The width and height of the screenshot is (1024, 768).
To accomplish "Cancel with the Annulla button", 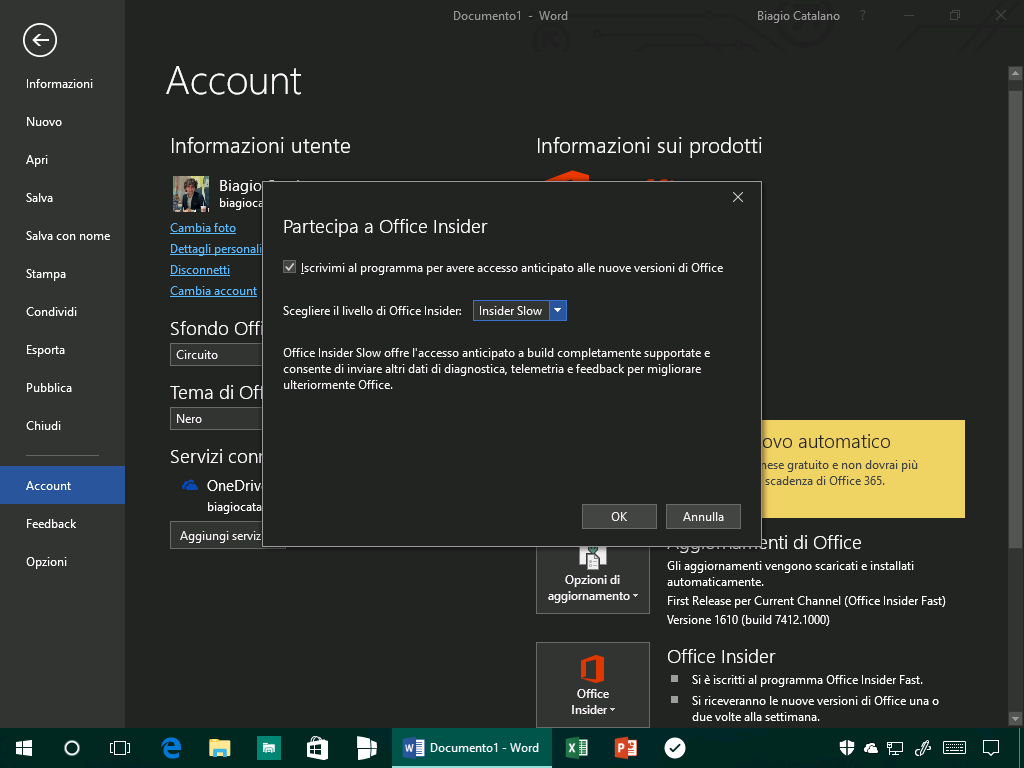I will [x=703, y=517].
